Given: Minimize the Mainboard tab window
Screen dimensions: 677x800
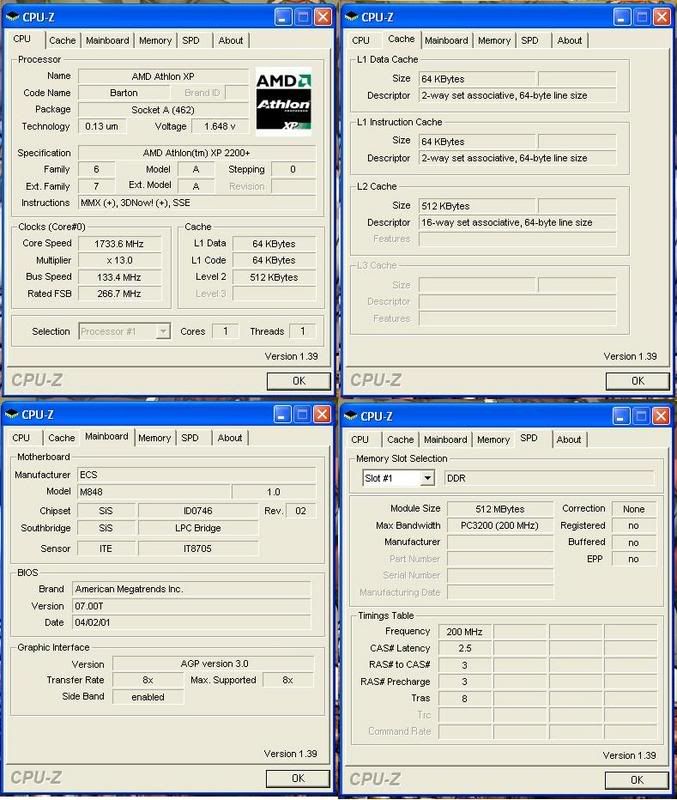Looking at the screenshot, I should [x=282, y=415].
